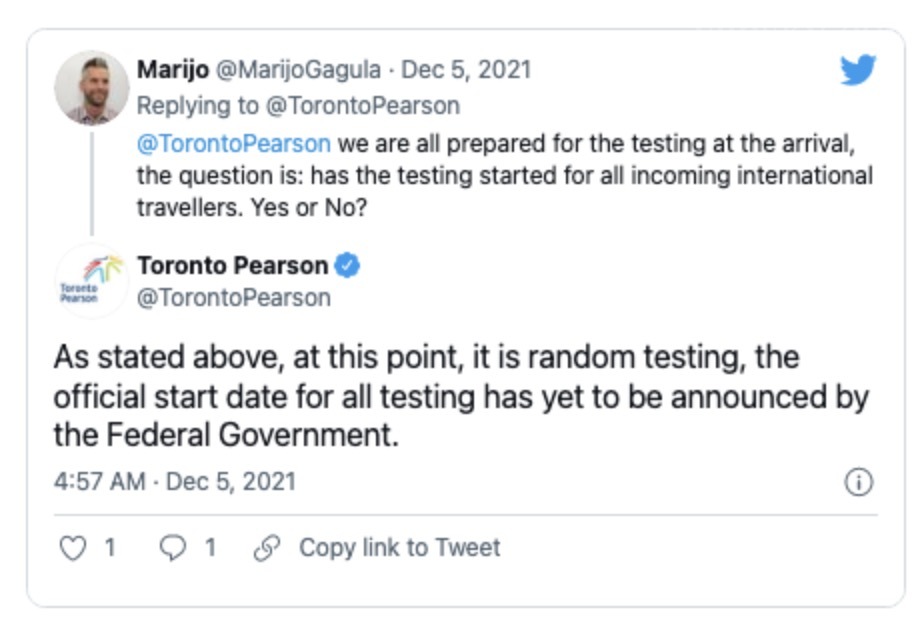Viewport: 924px width, 630px height.
Task: Like the tweet with the heart icon
Action: 74,547
